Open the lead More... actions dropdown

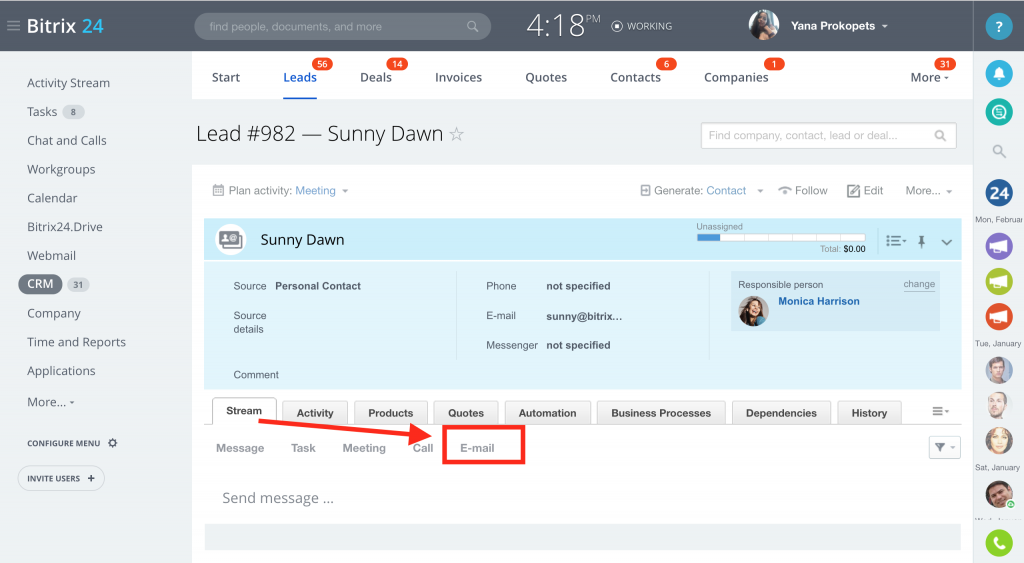[928, 191]
